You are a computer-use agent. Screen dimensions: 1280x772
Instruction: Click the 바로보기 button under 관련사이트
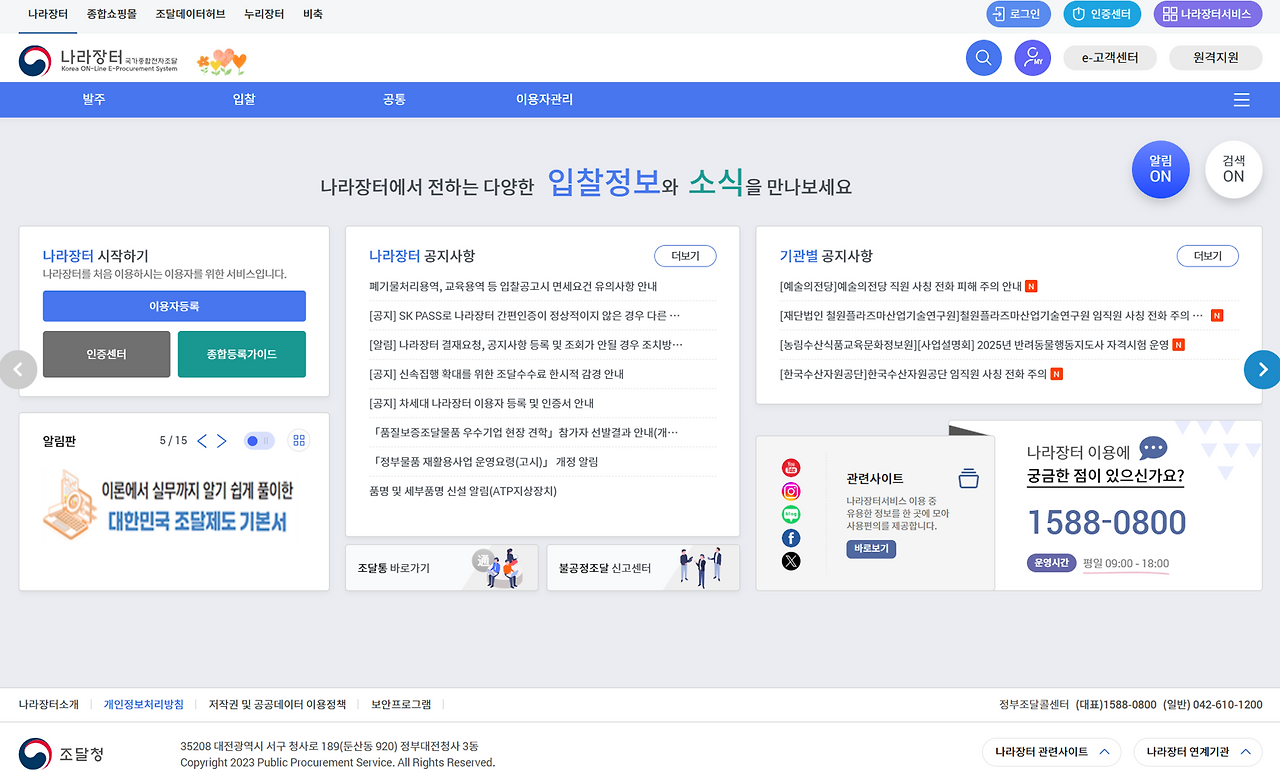(x=871, y=549)
